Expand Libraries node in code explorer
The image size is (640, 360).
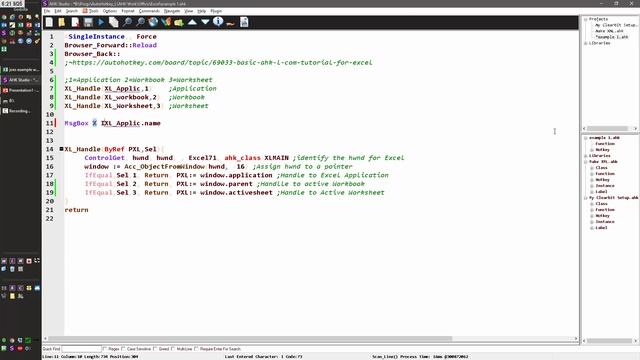586,156
